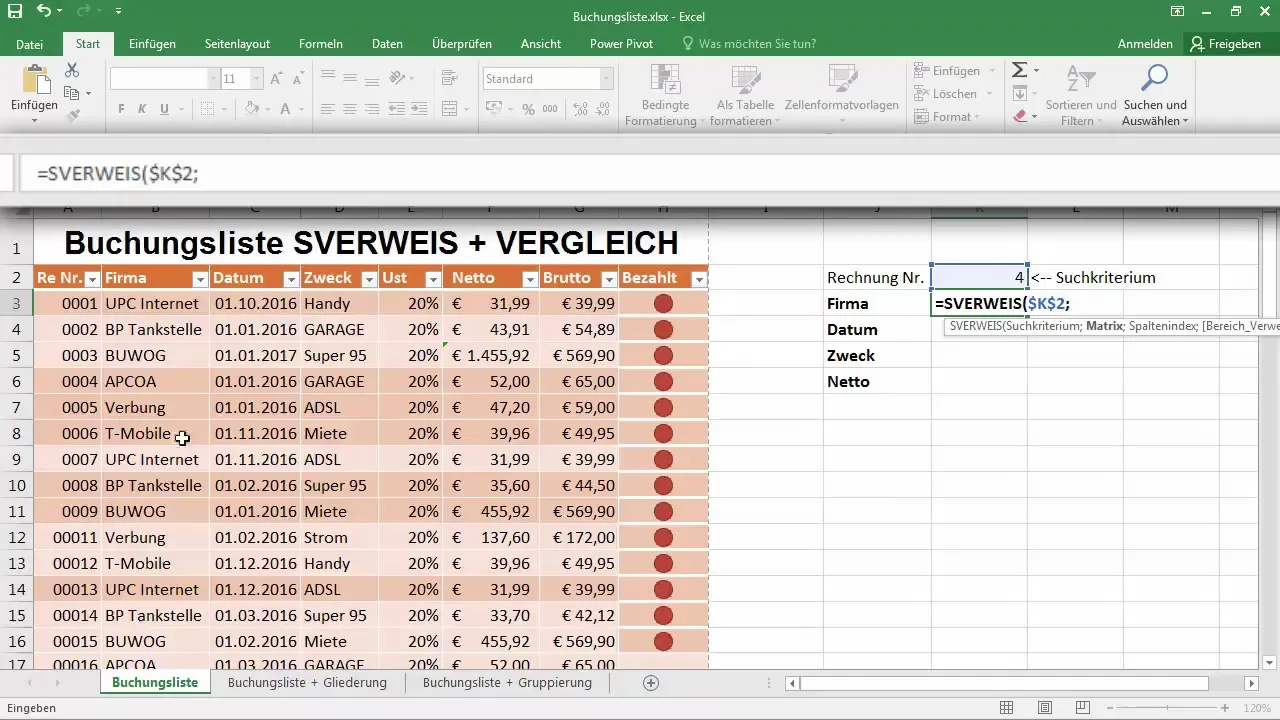Image resolution: width=1280 pixels, height=720 pixels.
Task: Align cell text right
Action: 372,109
